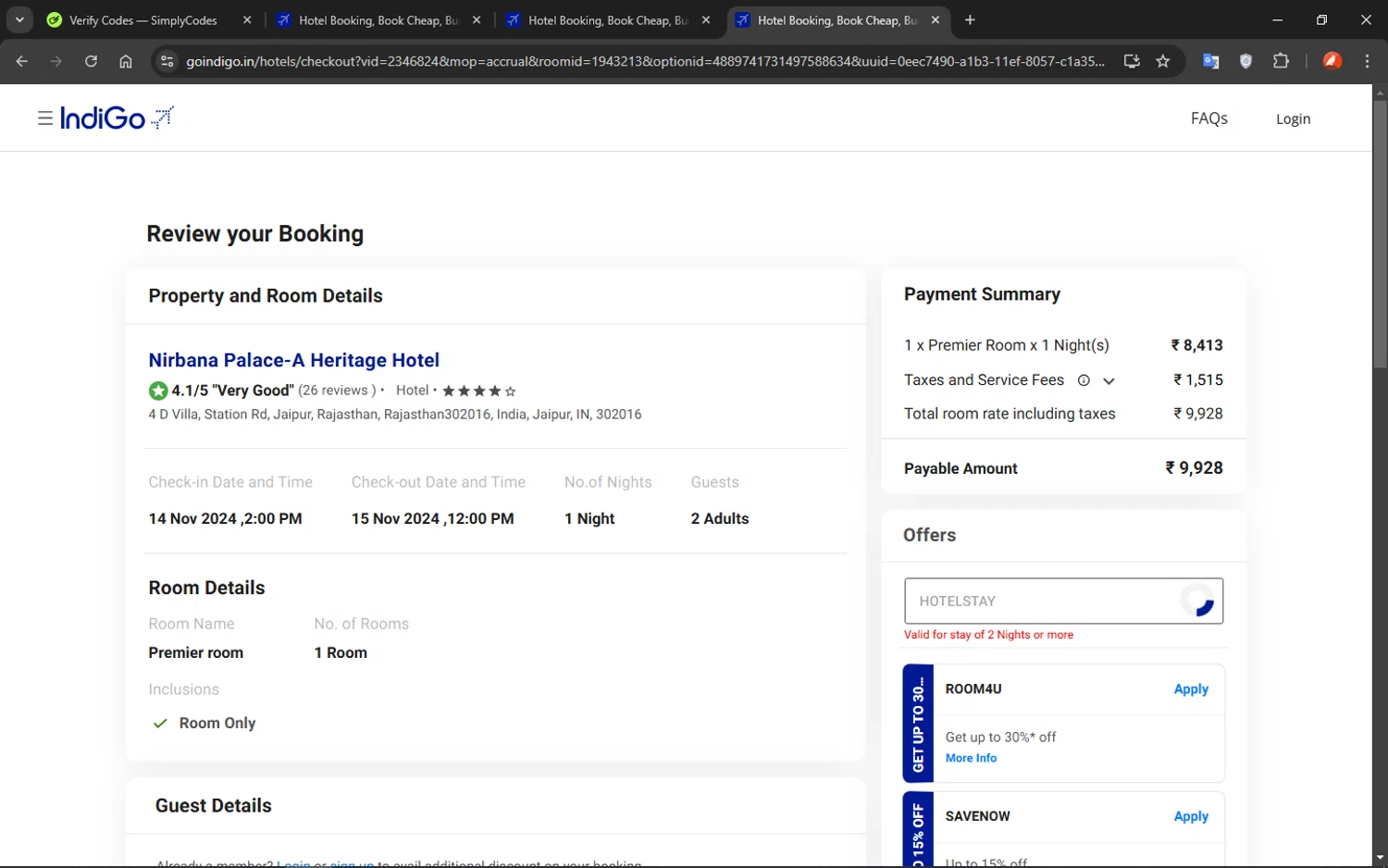The width and height of the screenshot is (1388, 868).
Task: Reload the current page
Action: click(x=91, y=61)
